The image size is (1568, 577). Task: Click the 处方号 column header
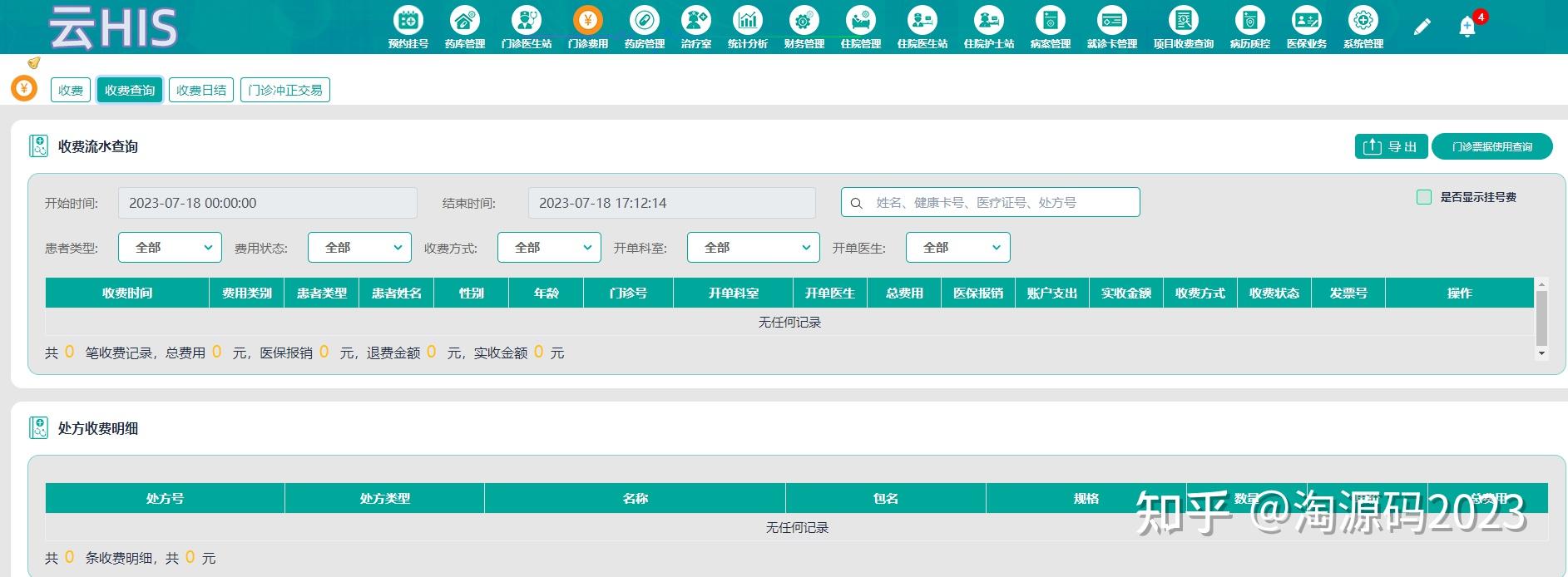[x=165, y=498]
